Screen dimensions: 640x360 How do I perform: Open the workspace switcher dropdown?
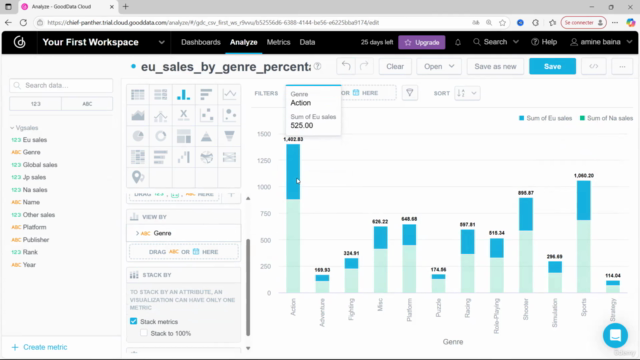162,42
